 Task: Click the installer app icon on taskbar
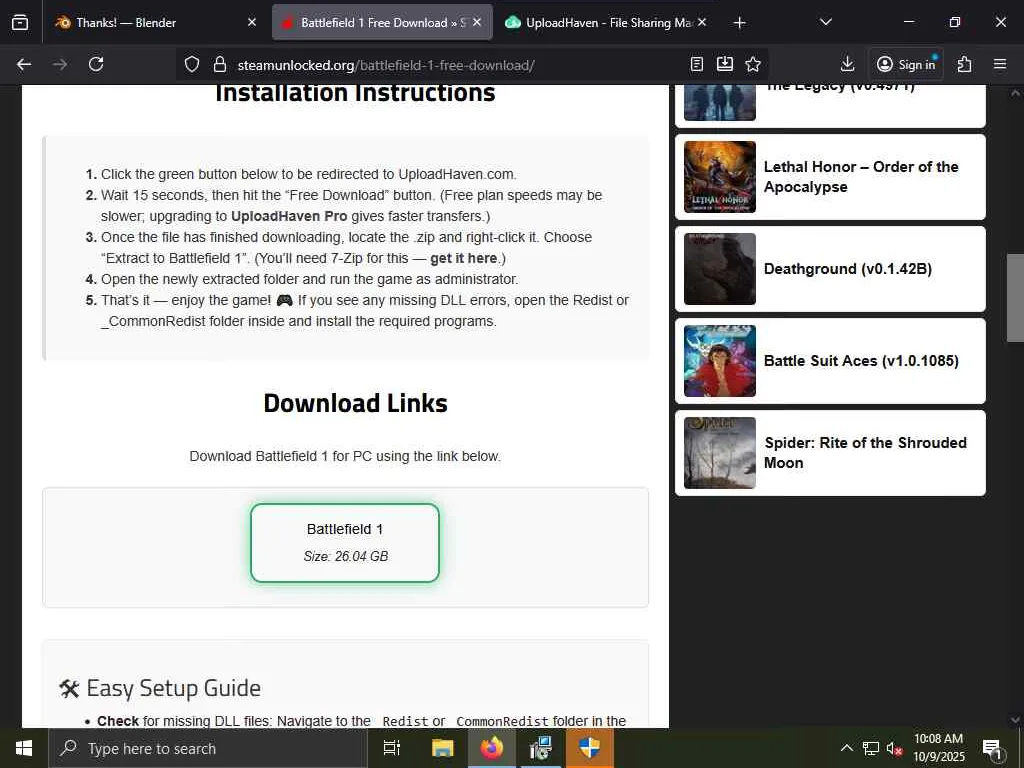tap(541, 748)
